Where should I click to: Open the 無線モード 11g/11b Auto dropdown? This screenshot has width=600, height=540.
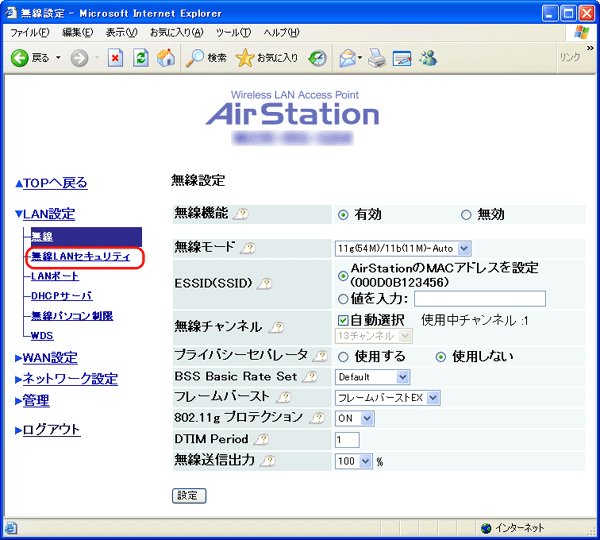(403, 248)
